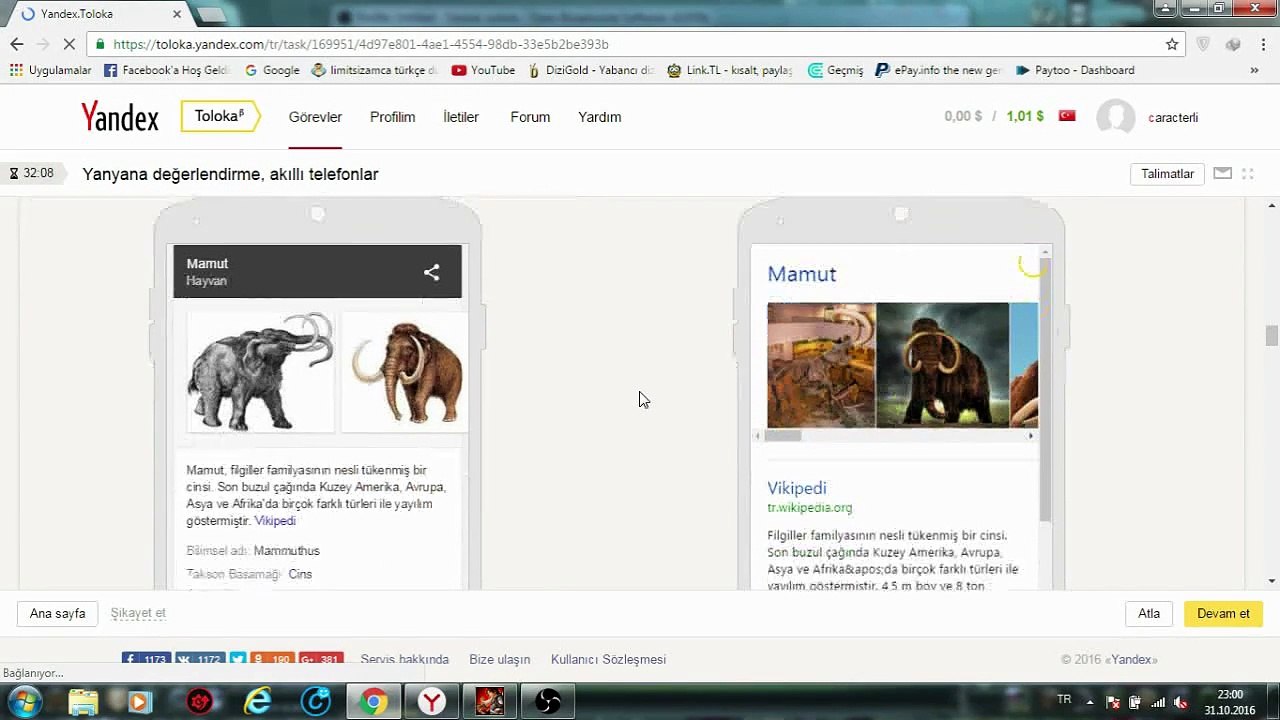Click the Yandex logo
The image size is (1280, 720).
tap(120, 117)
